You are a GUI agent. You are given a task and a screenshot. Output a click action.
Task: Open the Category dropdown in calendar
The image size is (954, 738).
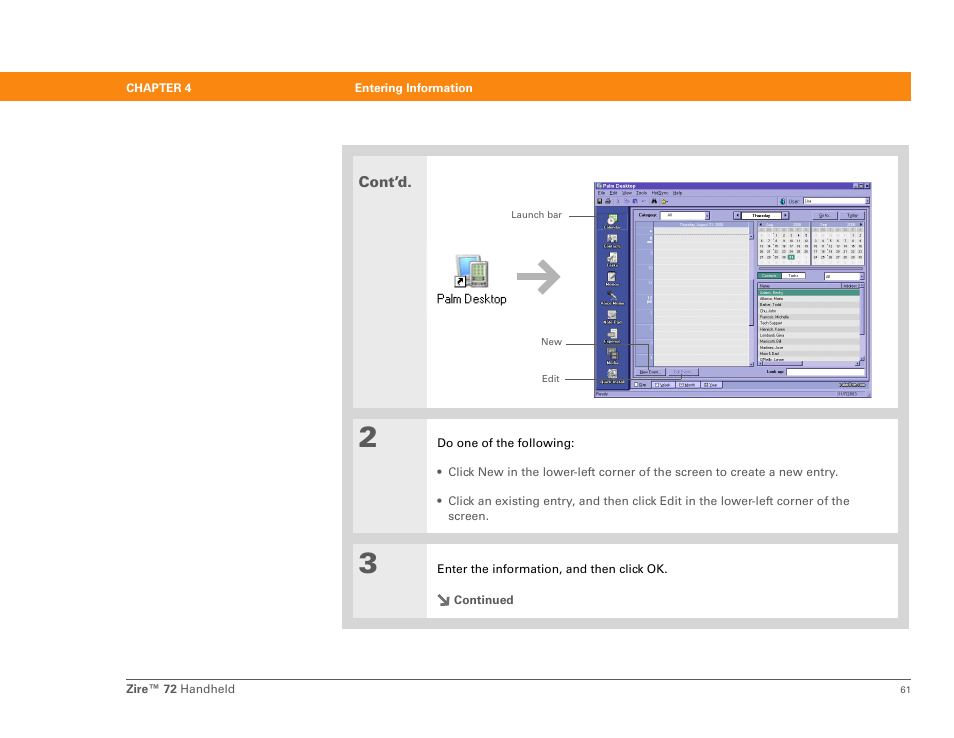[x=684, y=215]
